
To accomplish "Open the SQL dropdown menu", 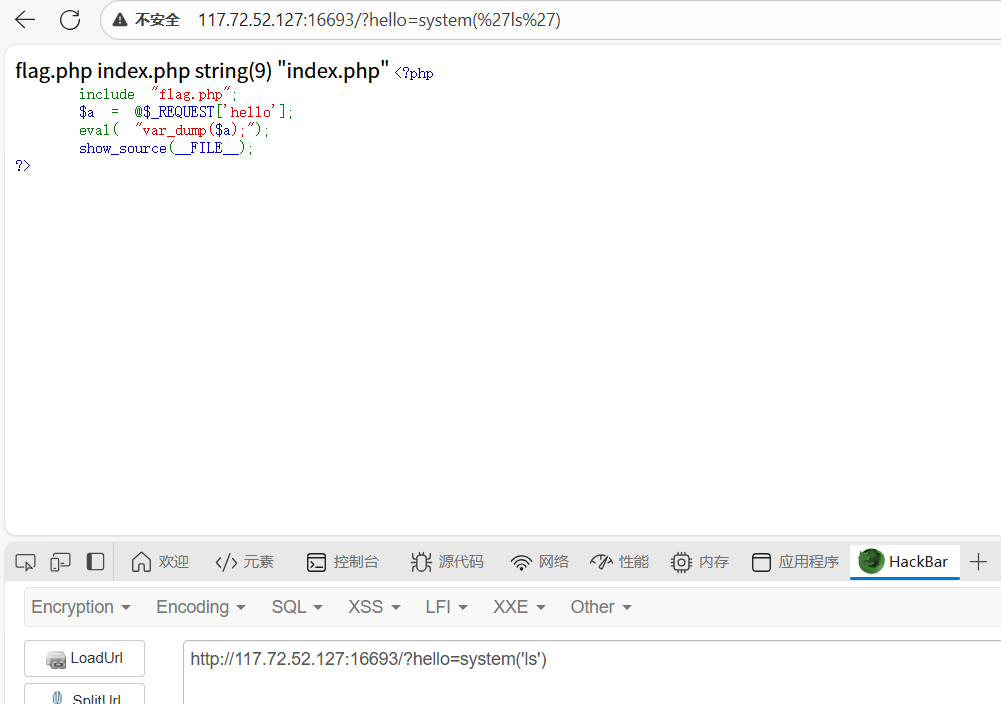I will (297, 607).
